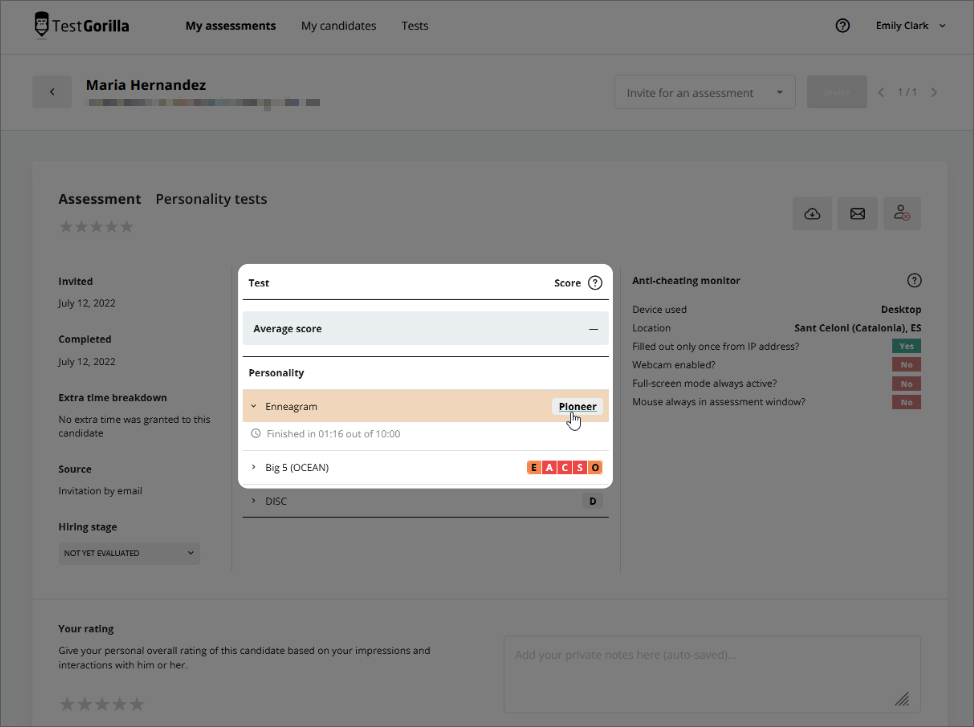
Task: Click the Personality section heading
Action: pyautogui.click(x=276, y=373)
